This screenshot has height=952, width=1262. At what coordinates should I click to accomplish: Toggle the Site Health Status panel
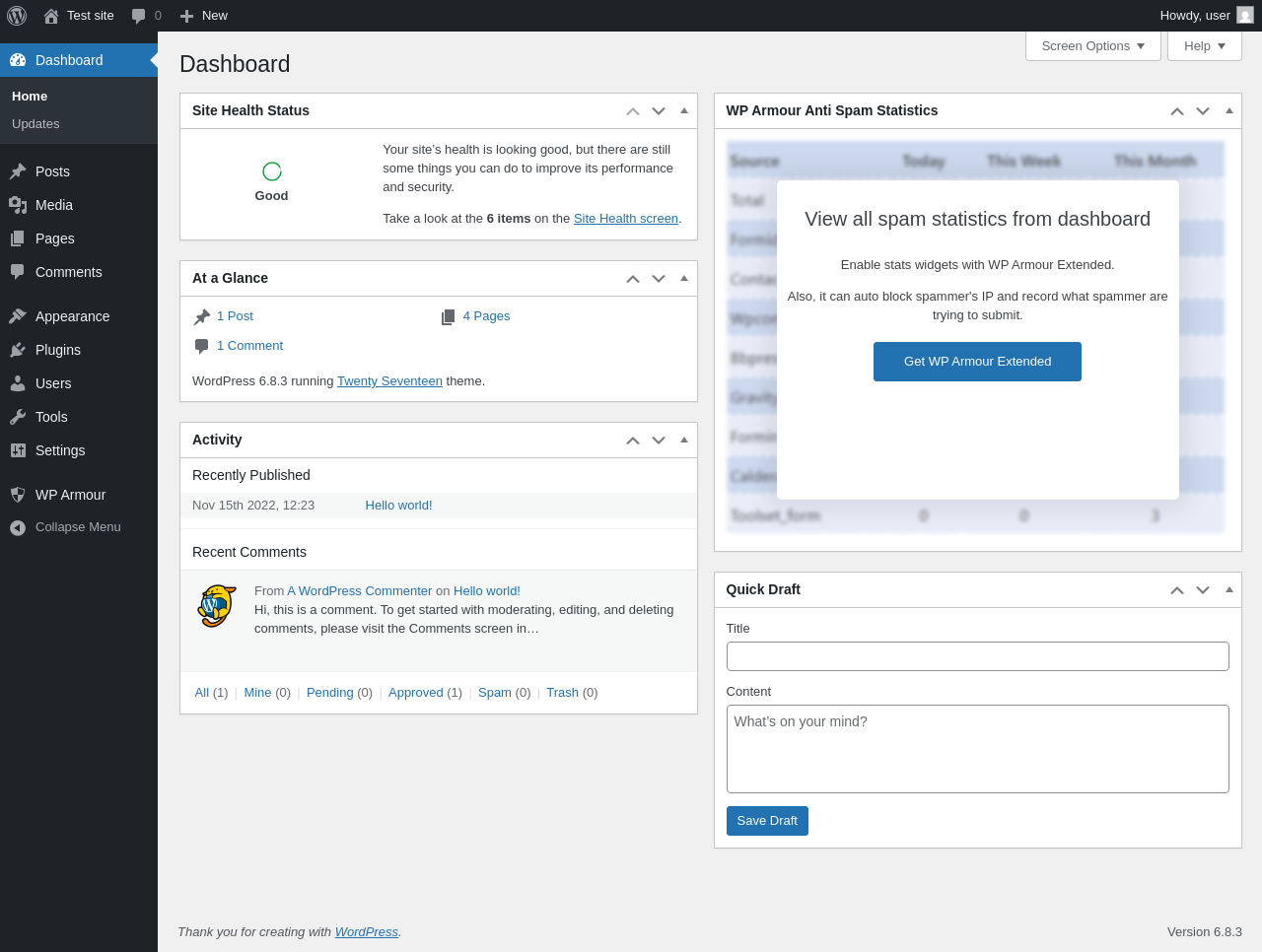pyautogui.click(x=684, y=110)
